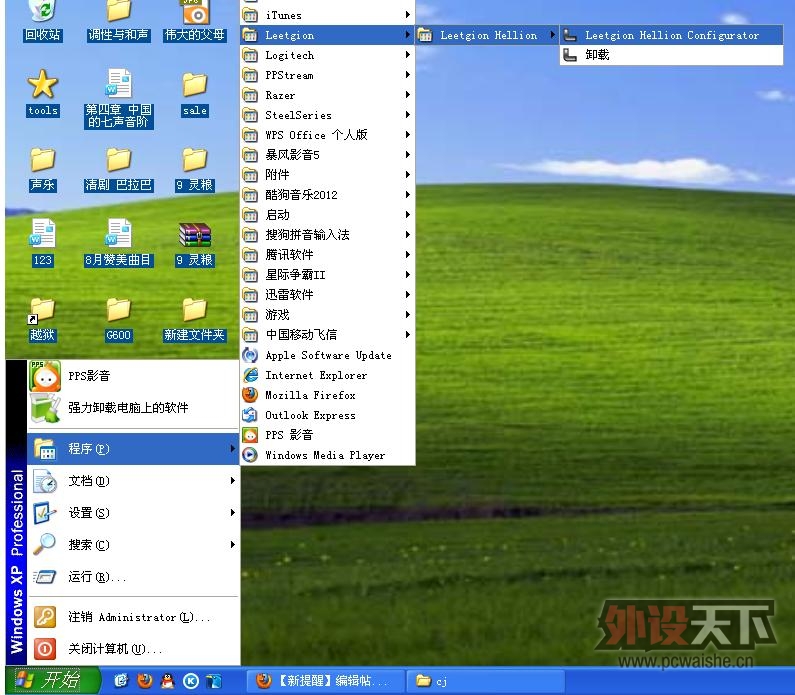Expand the 中国移动飞信 program folder
Image resolution: width=795 pixels, height=695 pixels.
point(328,335)
